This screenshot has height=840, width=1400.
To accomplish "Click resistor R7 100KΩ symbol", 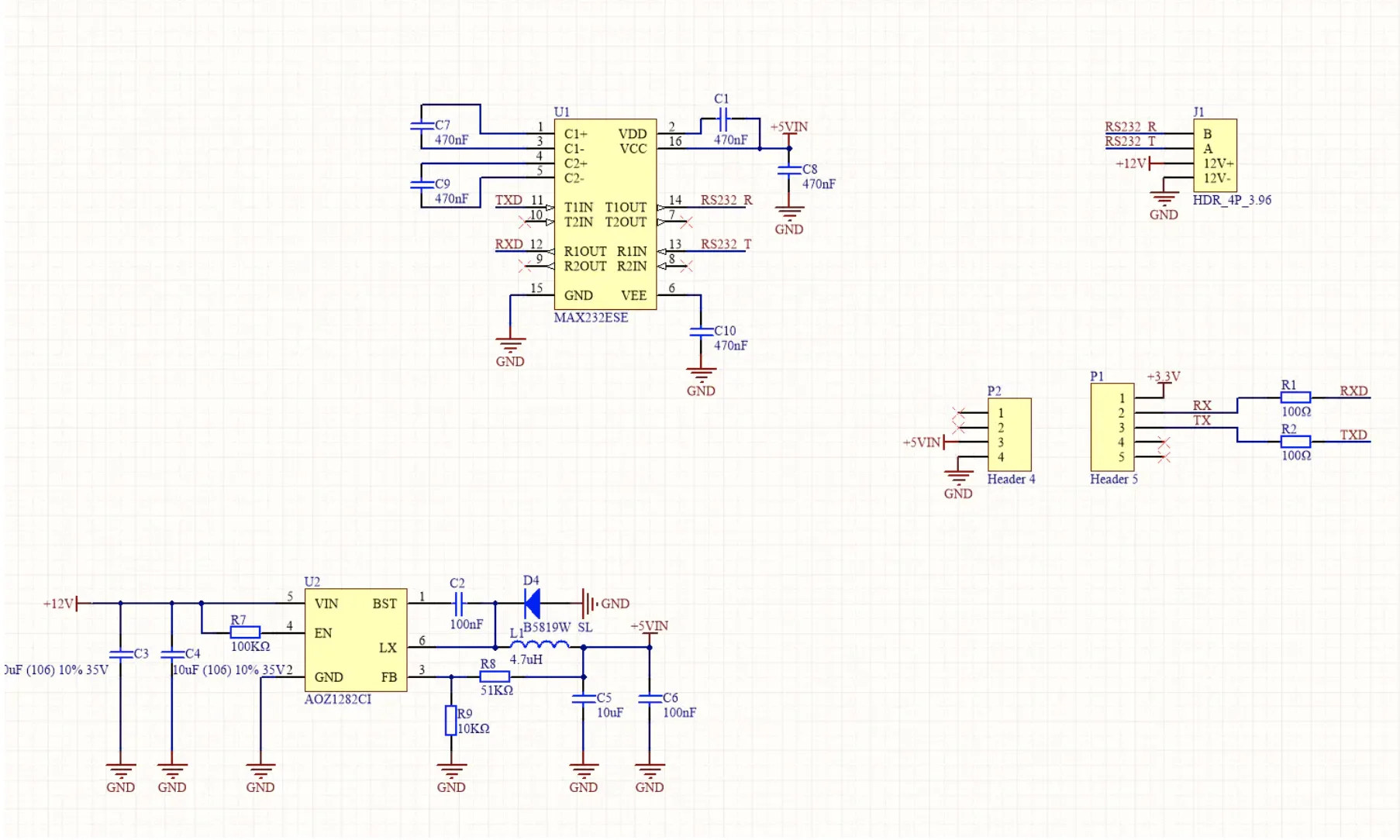I will [245, 632].
